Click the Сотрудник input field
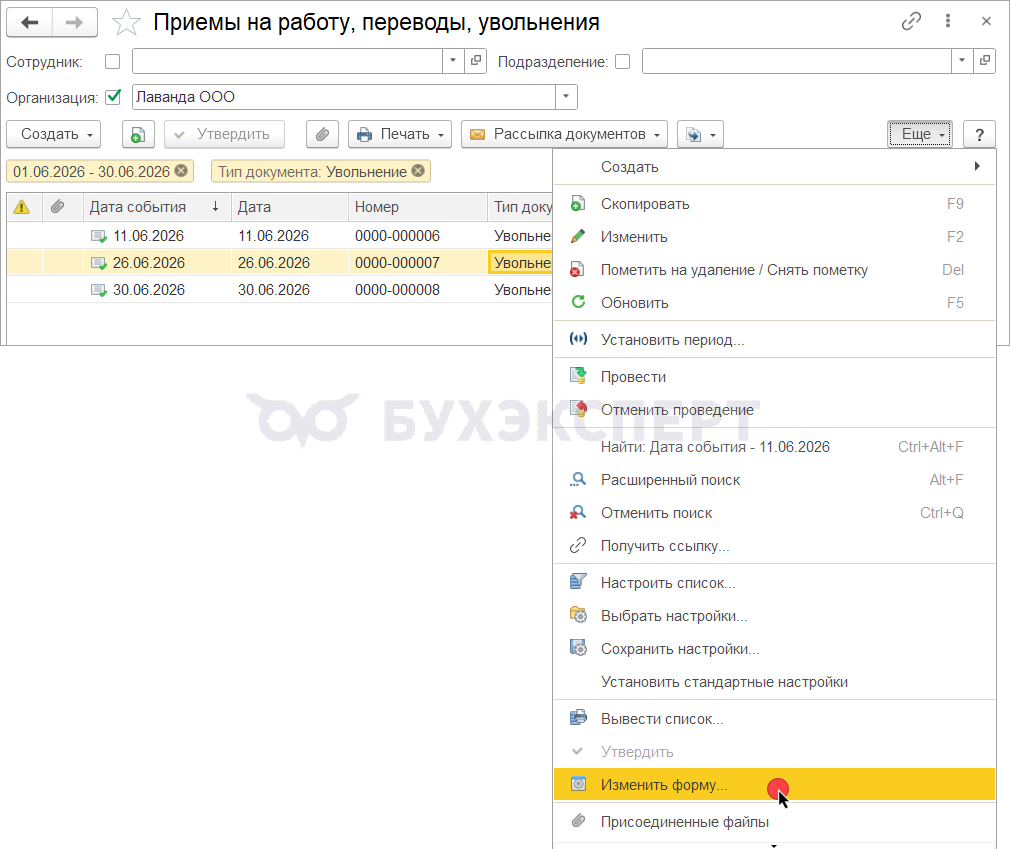Viewport: 1010px width, 849px height. pos(287,61)
